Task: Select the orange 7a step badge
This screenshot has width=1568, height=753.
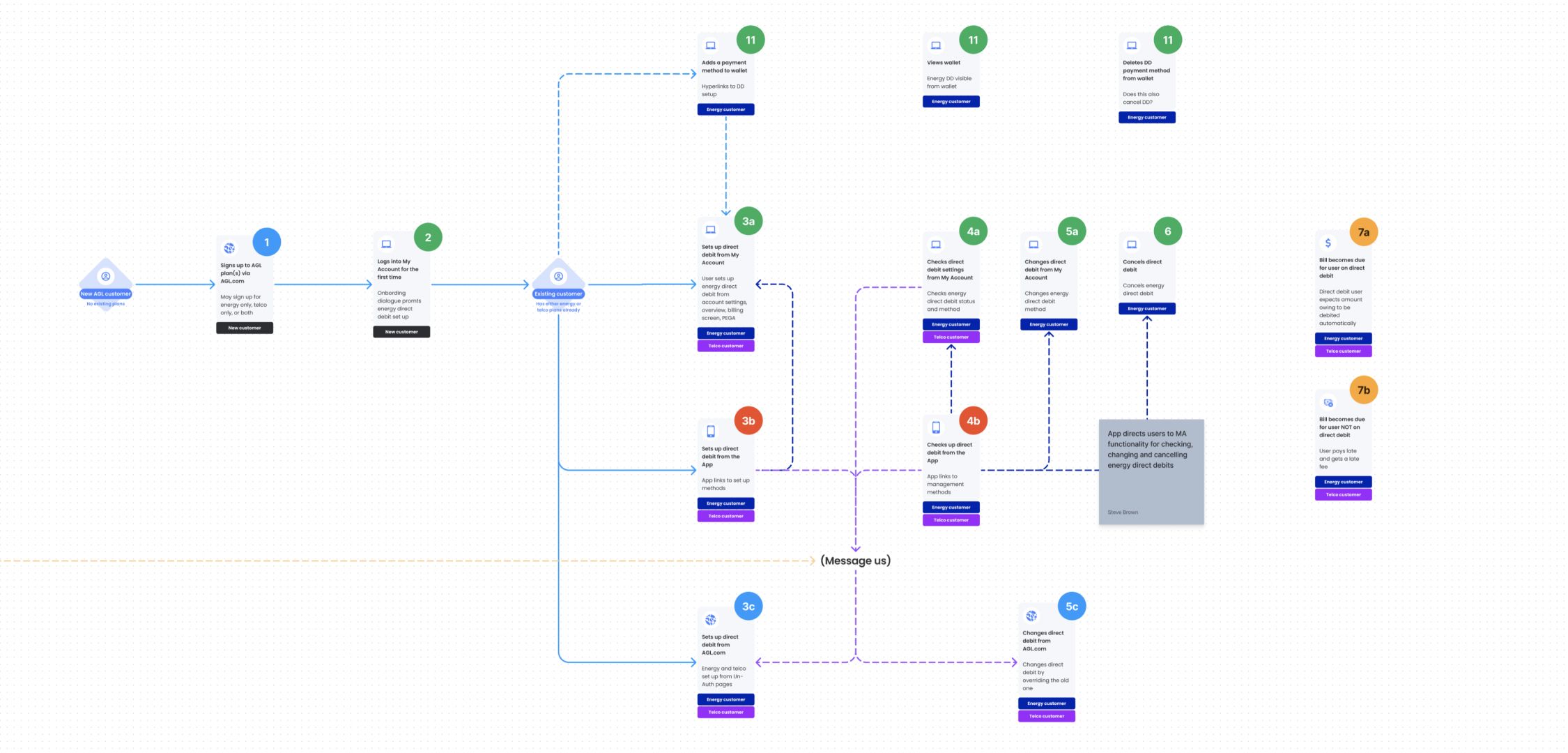Action: tap(1363, 232)
